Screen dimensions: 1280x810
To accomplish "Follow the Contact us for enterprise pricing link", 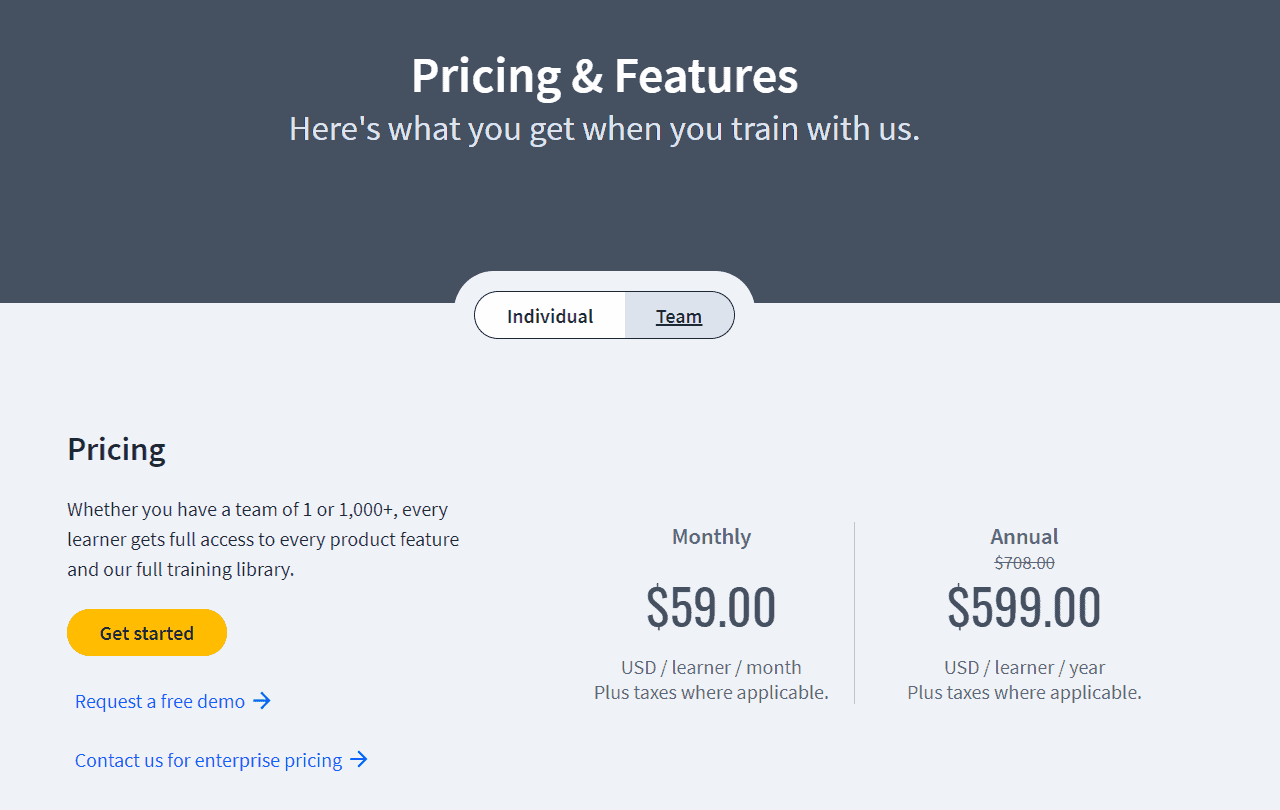I will point(207,760).
